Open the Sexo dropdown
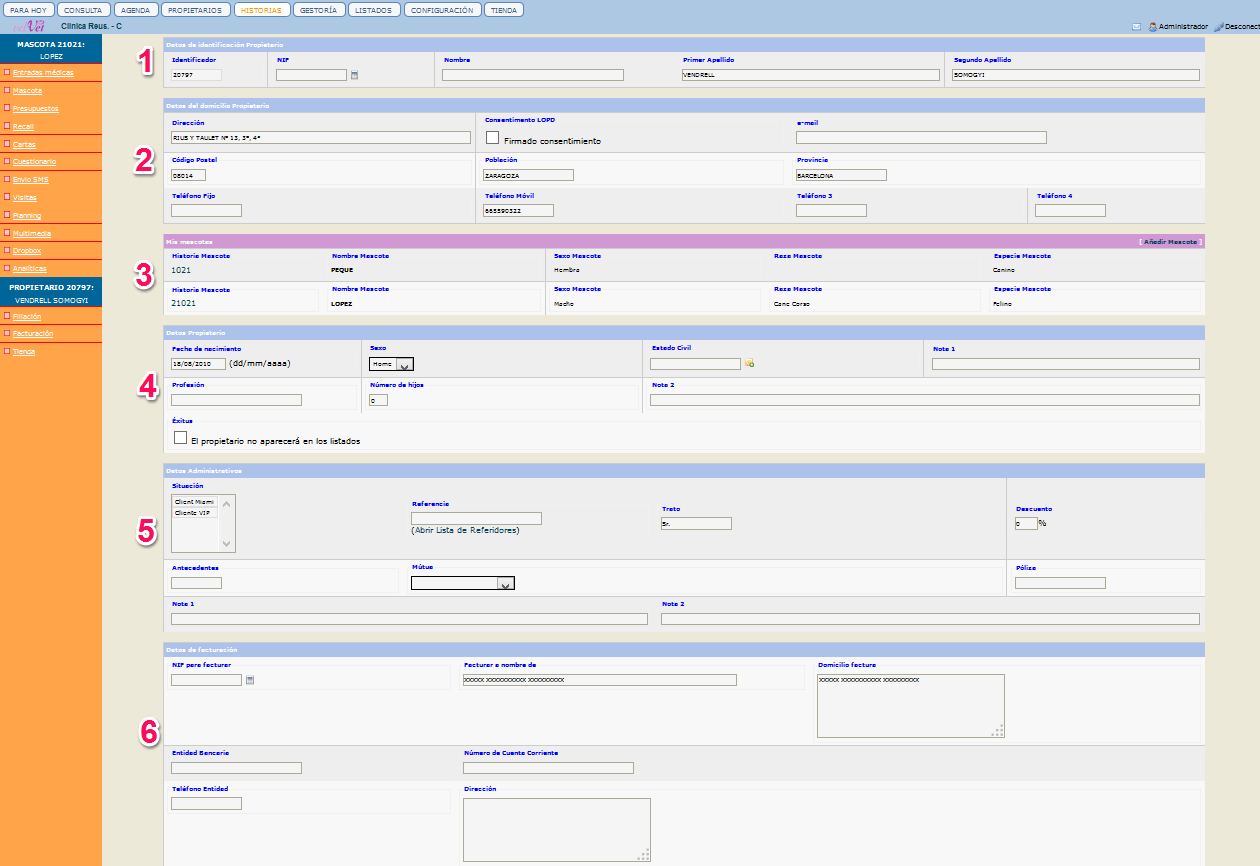 [391, 365]
